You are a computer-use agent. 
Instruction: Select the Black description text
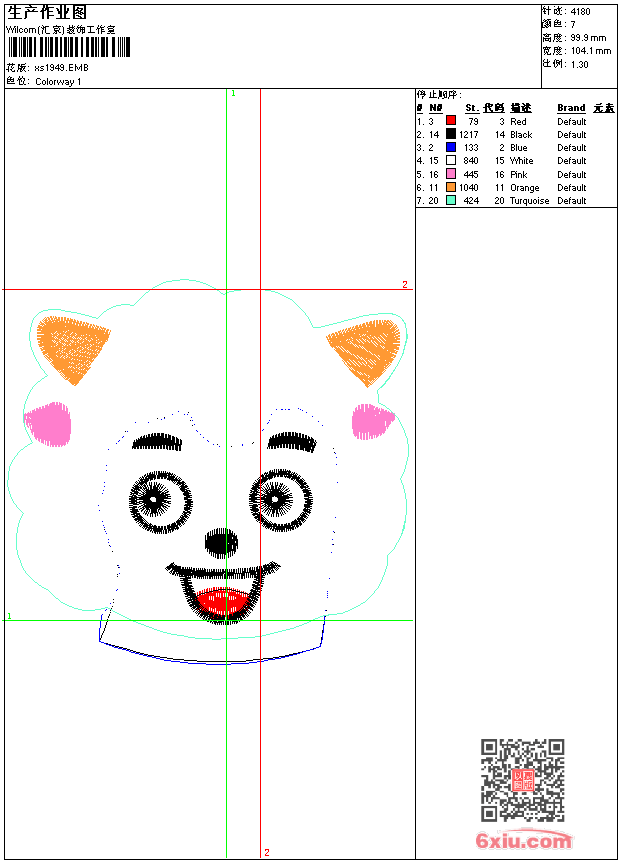pos(521,134)
